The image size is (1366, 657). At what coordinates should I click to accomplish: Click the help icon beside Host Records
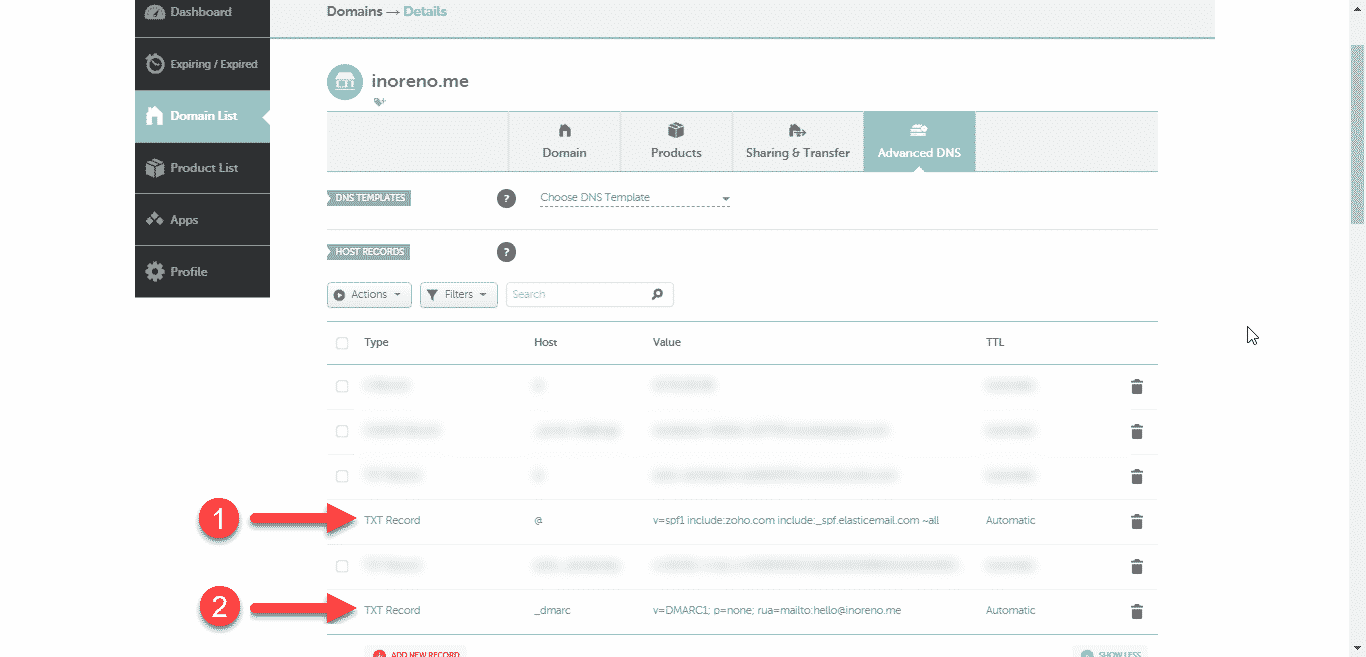506,252
